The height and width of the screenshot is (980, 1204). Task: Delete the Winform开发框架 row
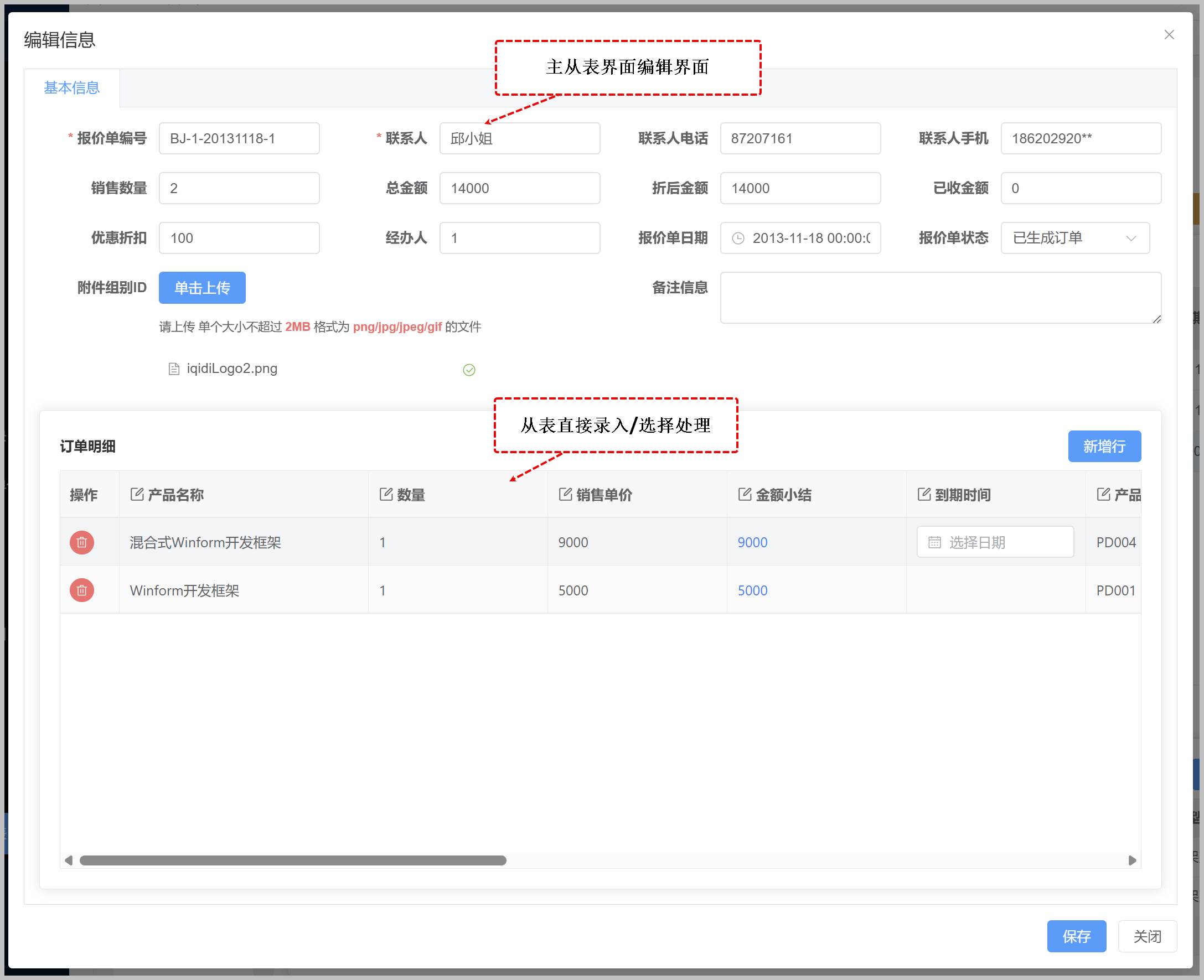[x=82, y=590]
